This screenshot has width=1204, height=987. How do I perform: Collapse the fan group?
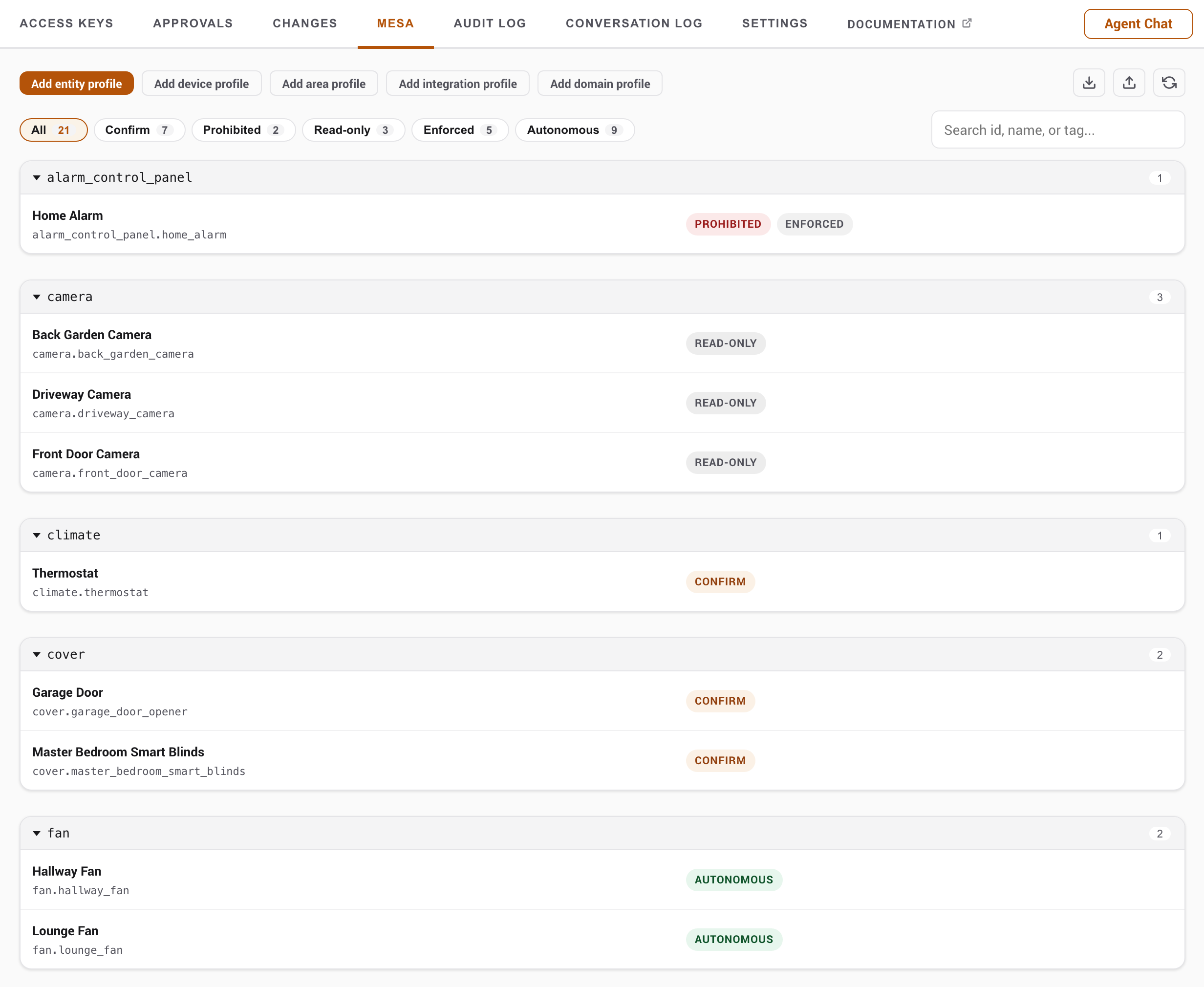(36, 833)
